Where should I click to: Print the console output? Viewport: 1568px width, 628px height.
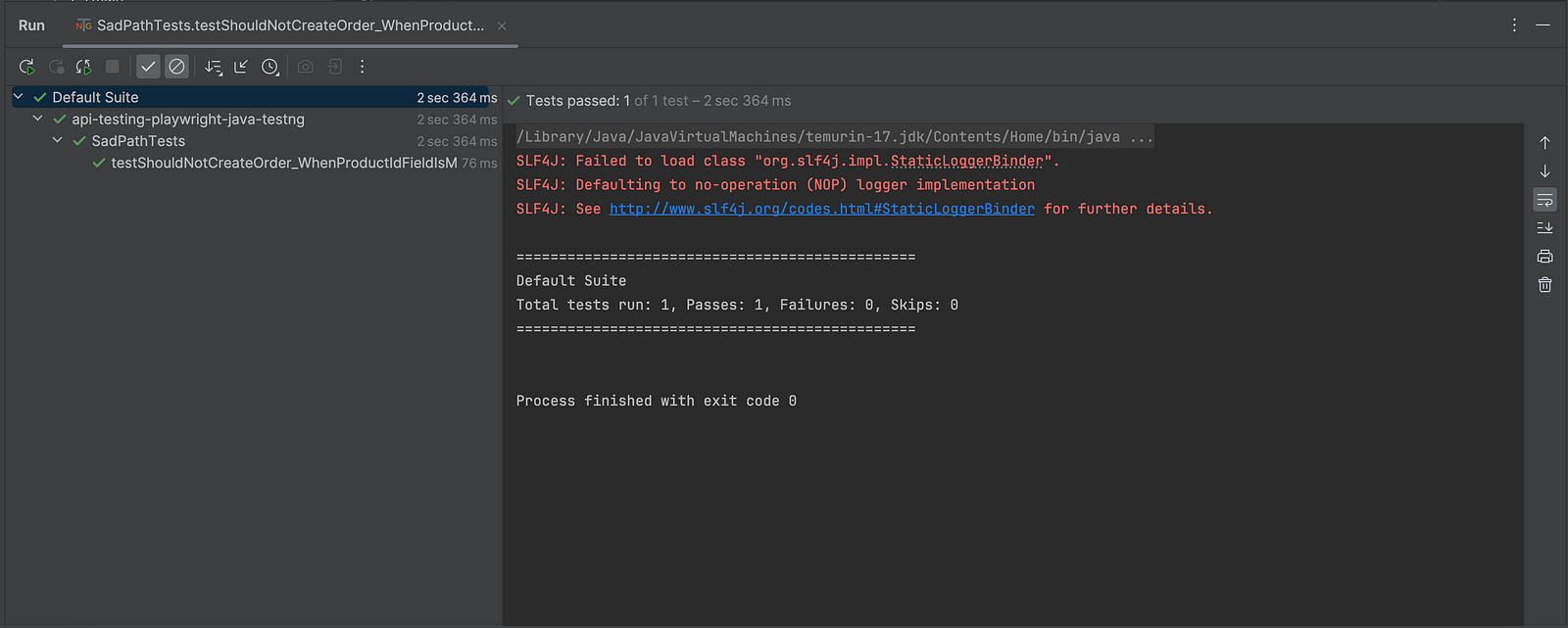[x=1544, y=257]
